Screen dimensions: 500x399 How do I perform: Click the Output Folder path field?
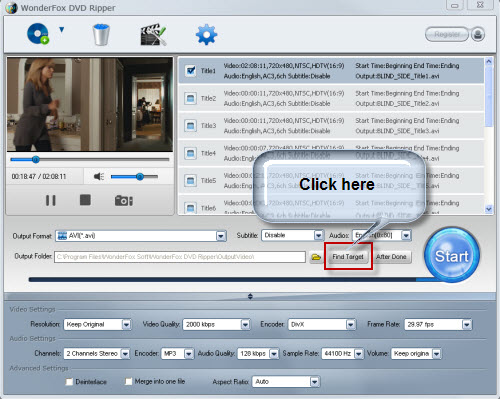180,257
